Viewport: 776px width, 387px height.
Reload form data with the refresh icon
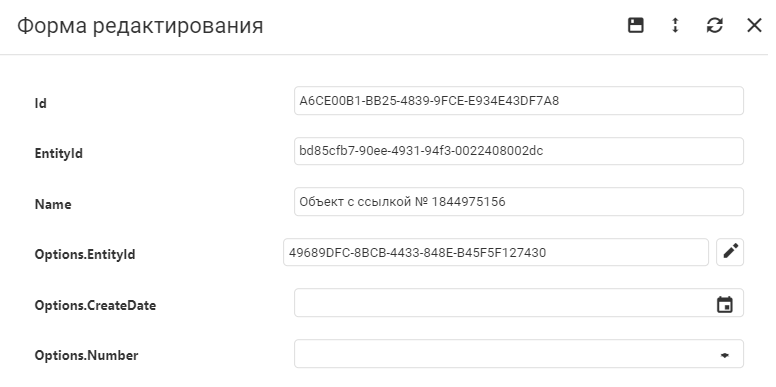[x=715, y=25]
